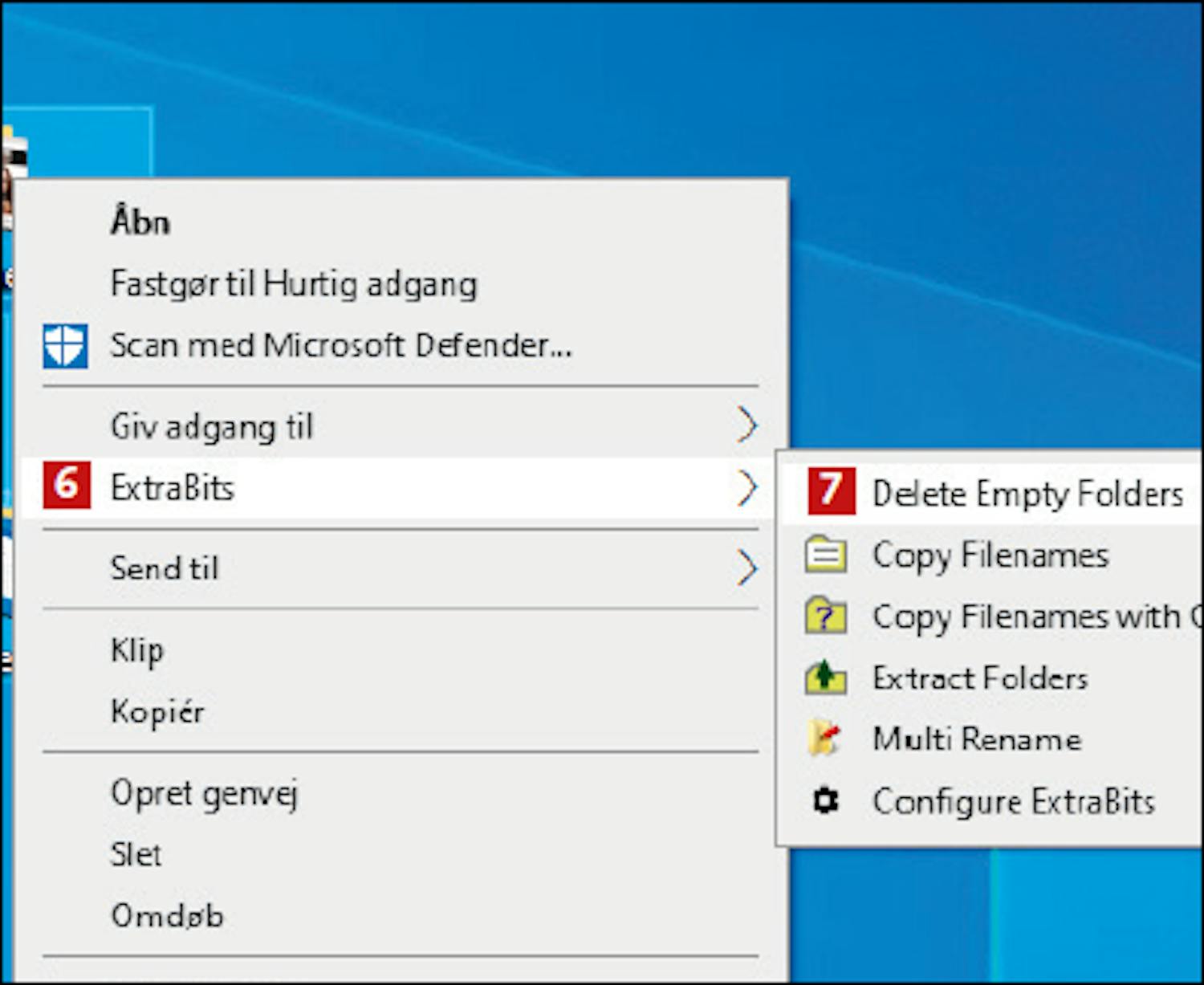The width and height of the screenshot is (1204, 985).
Task: Select Opret genvej
Action: point(204,794)
